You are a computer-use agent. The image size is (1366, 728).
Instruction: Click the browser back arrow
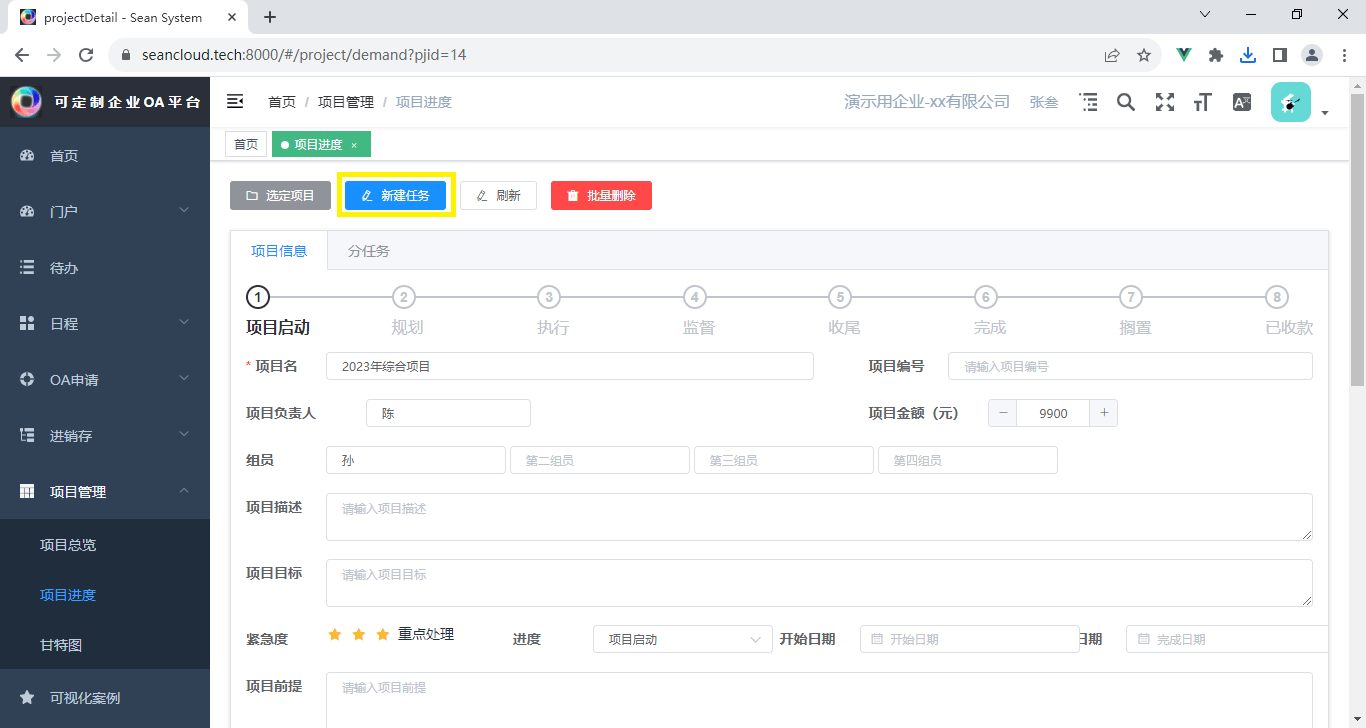(22, 55)
